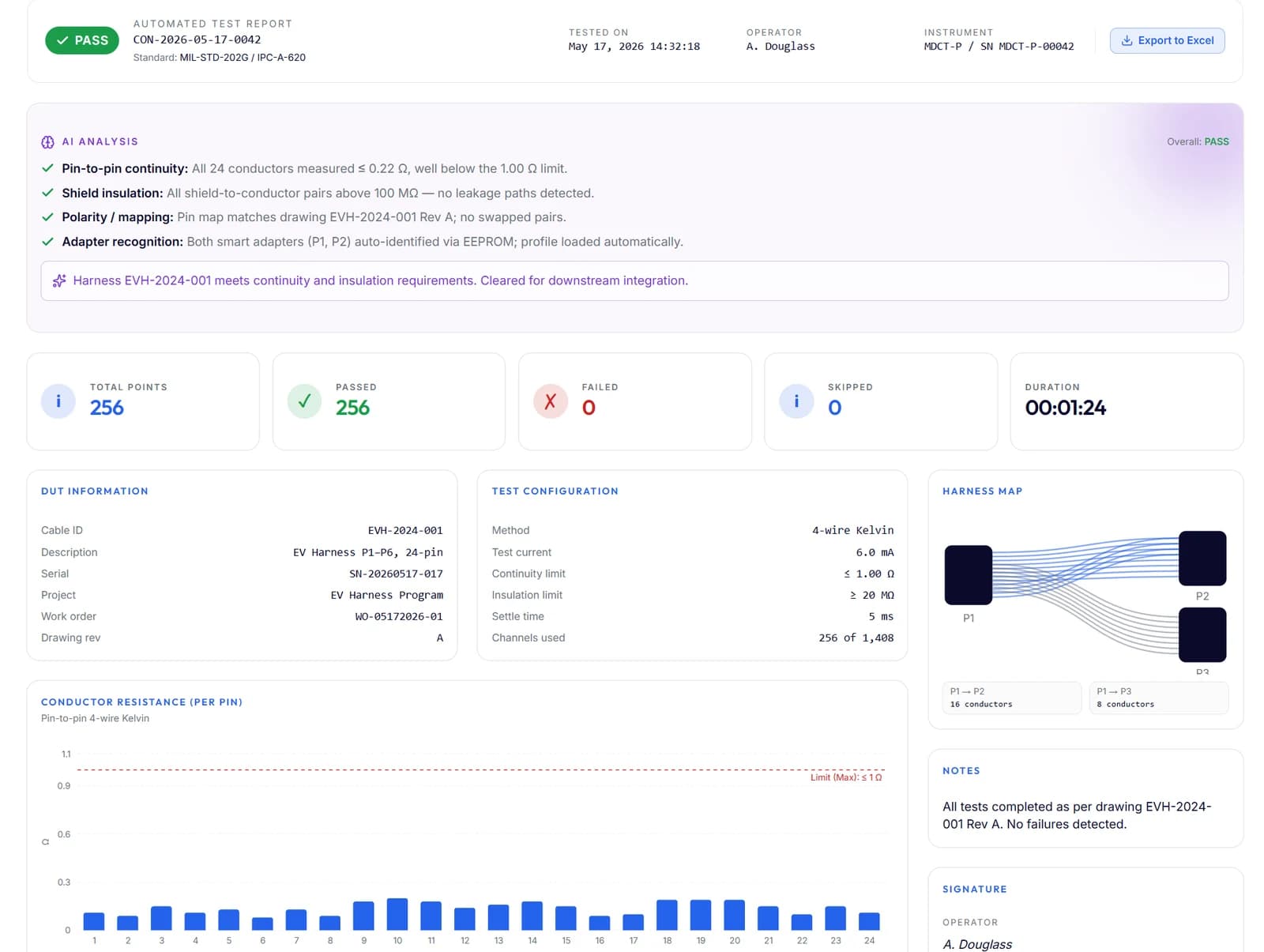Image resolution: width=1264 pixels, height=952 pixels.
Task: Click the info icon on Skipped card
Action: tap(796, 401)
